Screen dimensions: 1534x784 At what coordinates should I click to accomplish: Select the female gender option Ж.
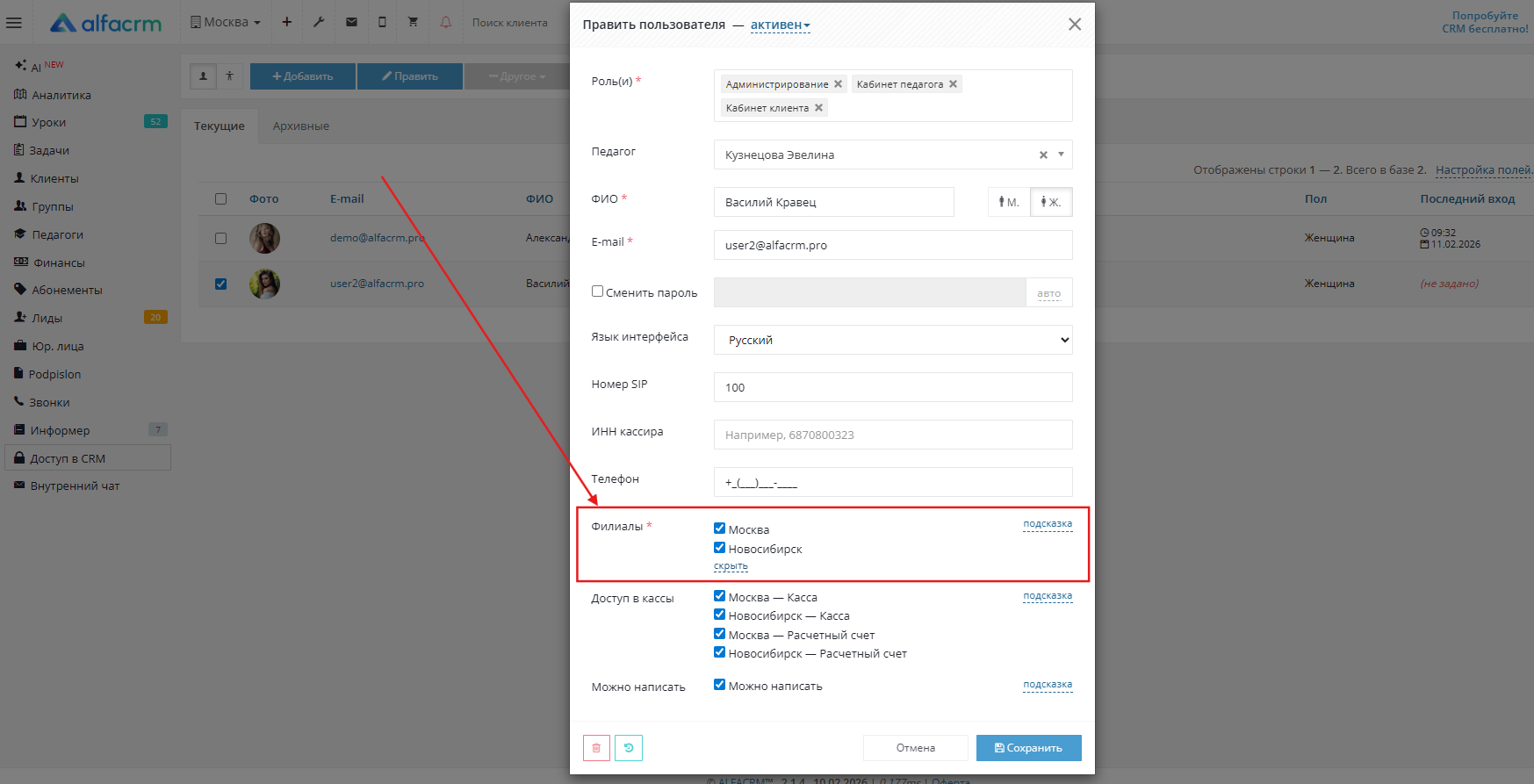pos(1050,202)
